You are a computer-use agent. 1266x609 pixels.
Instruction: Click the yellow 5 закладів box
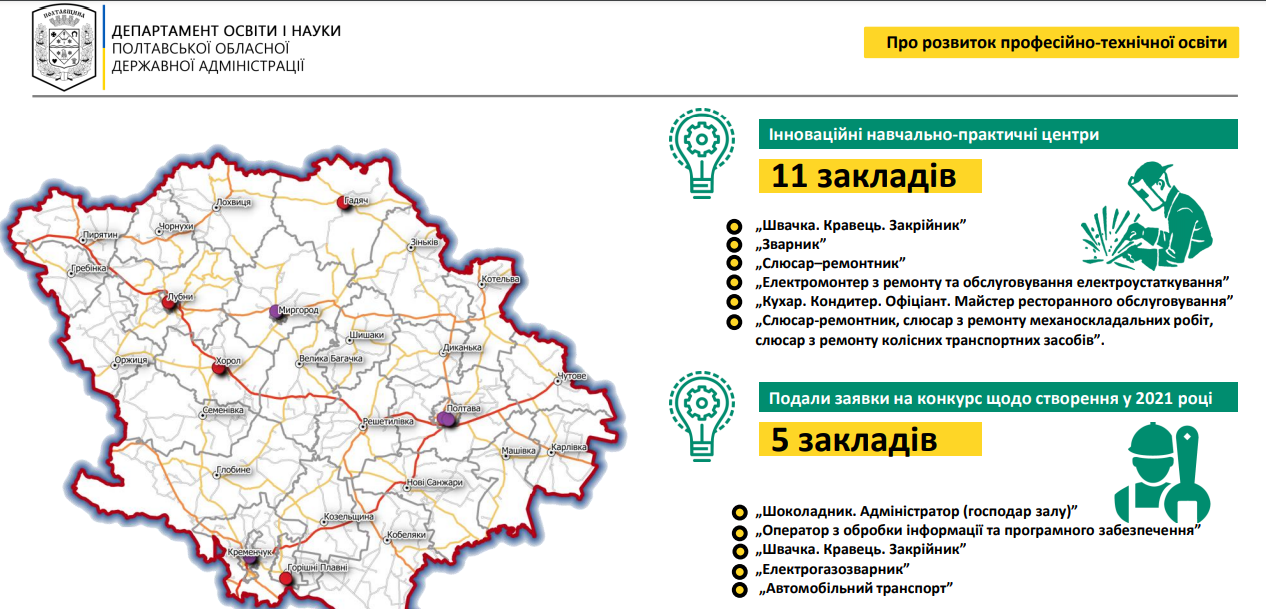(x=869, y=439)
